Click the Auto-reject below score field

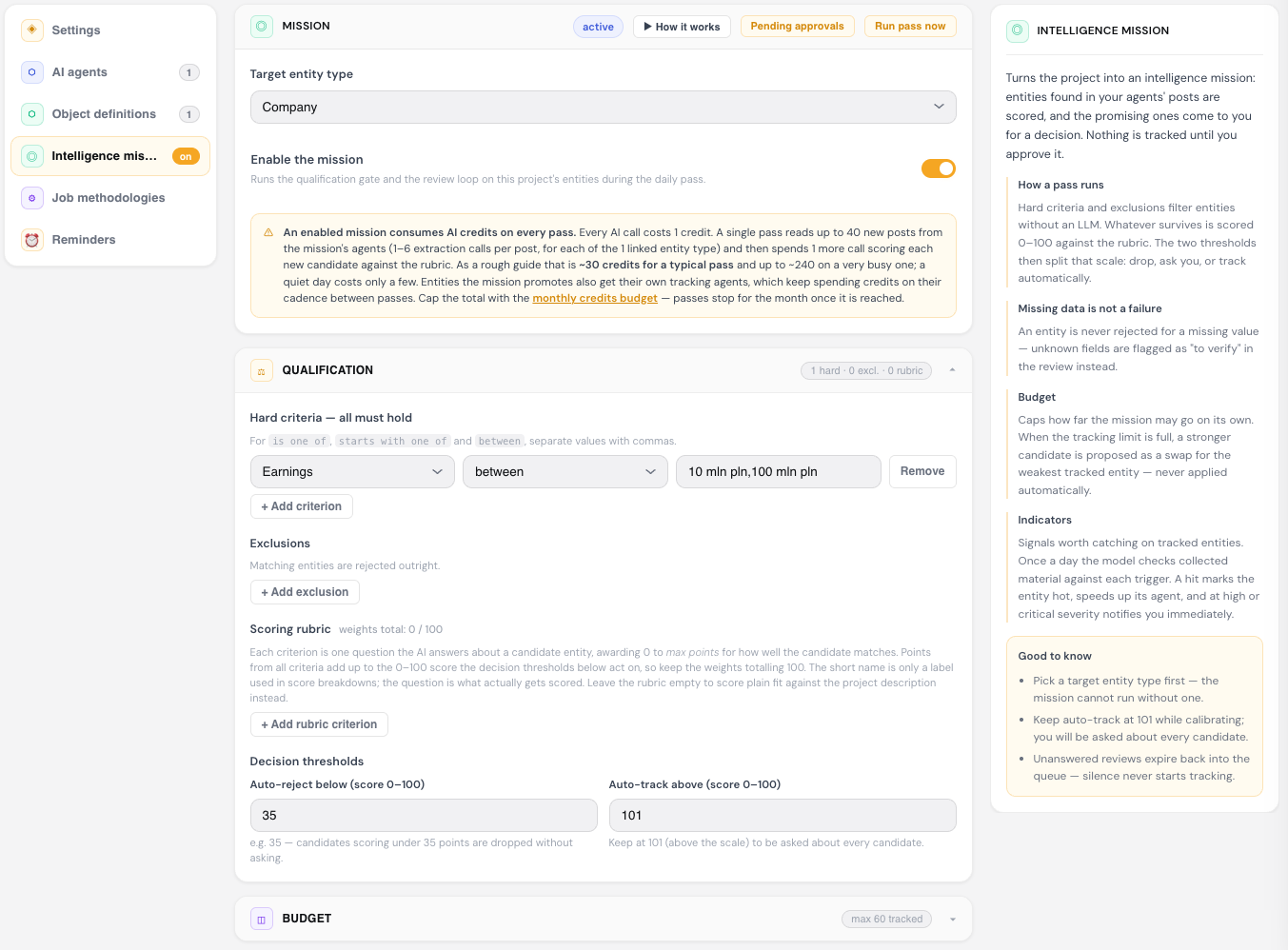424,816
